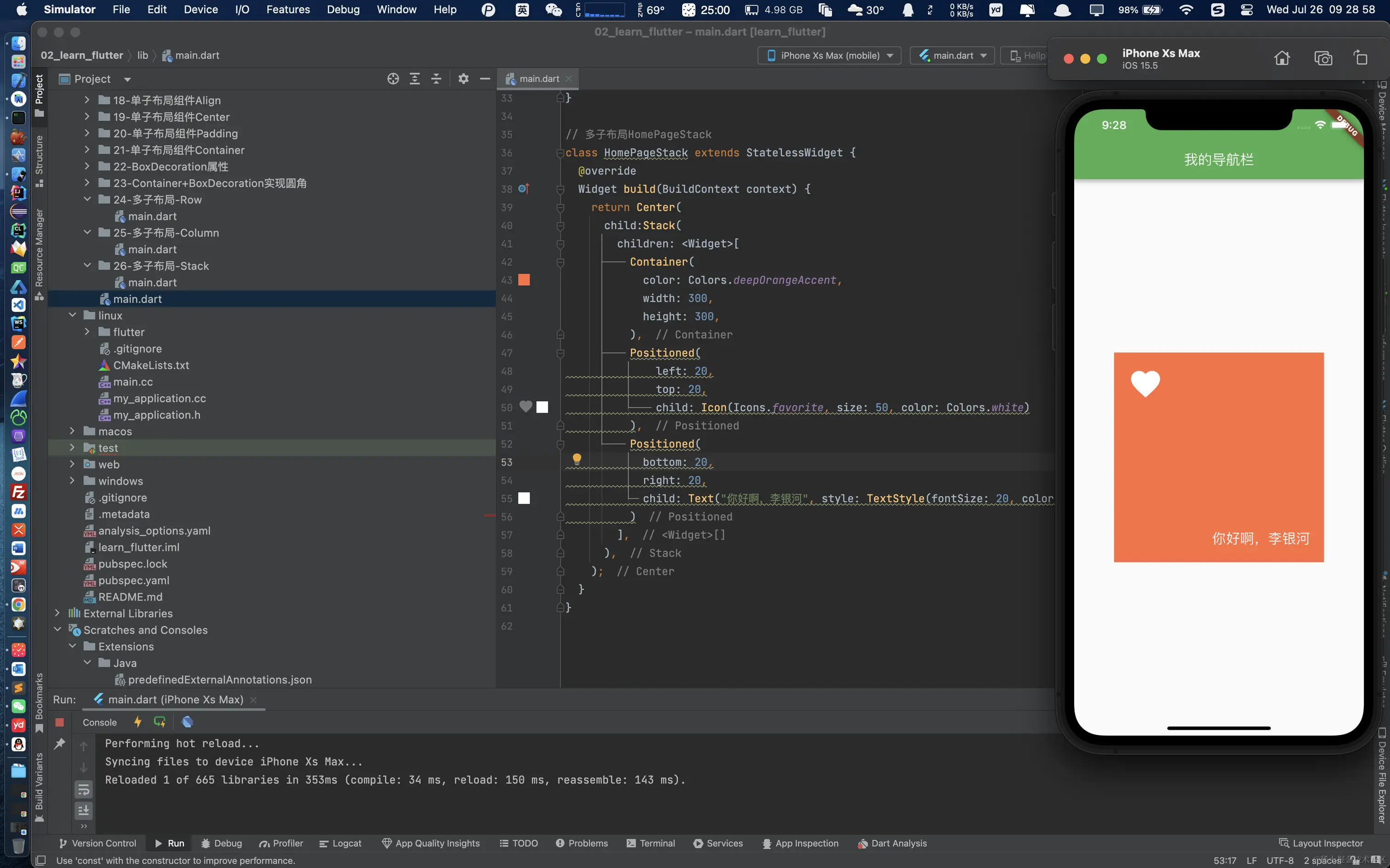The height and width of the screenshot is (868, 1390).
Task: Collapse the 24-多子布局-Row folder
Action: point(87,199)
